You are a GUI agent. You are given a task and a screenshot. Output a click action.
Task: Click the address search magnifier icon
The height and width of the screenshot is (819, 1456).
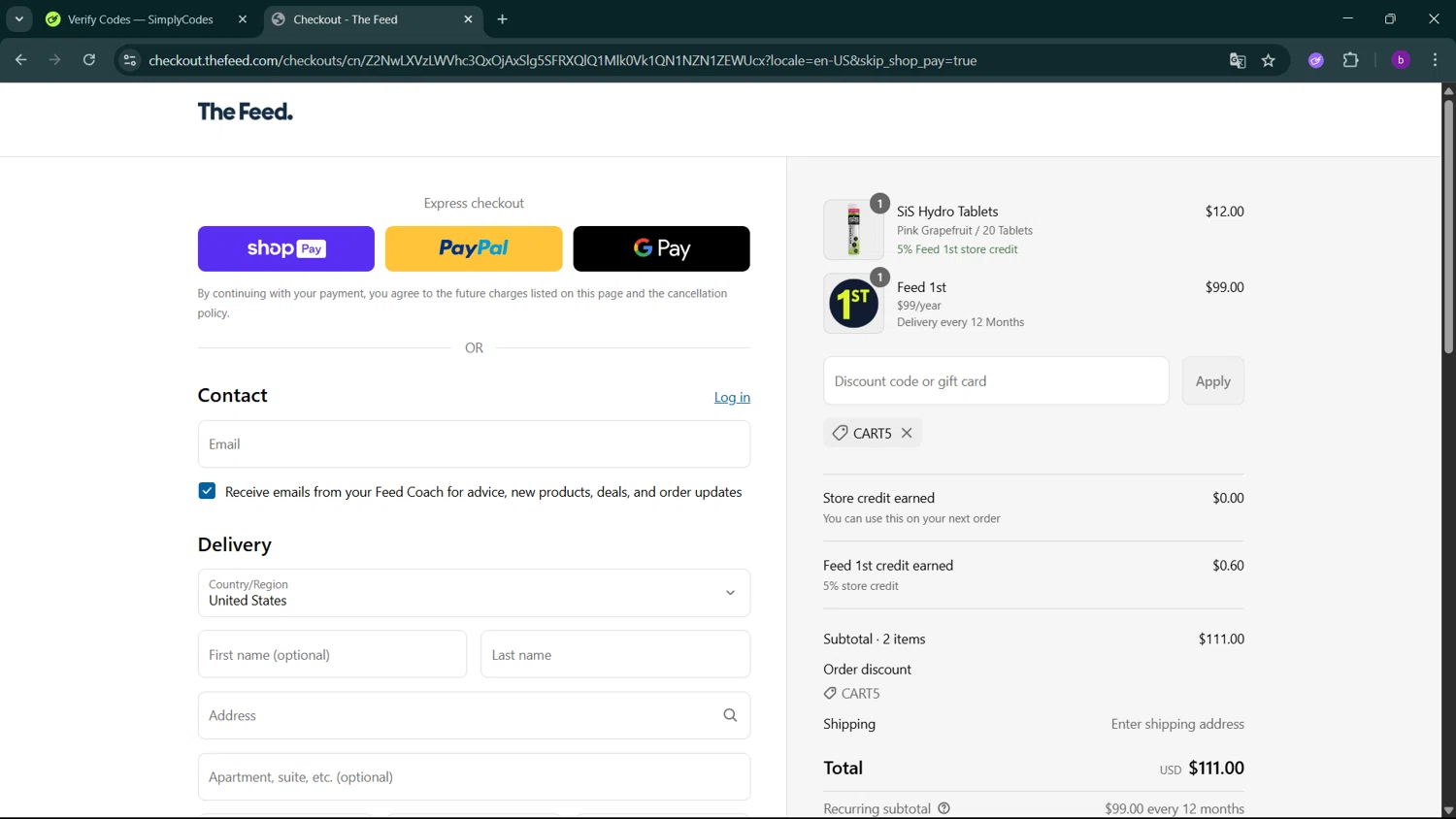730,716
